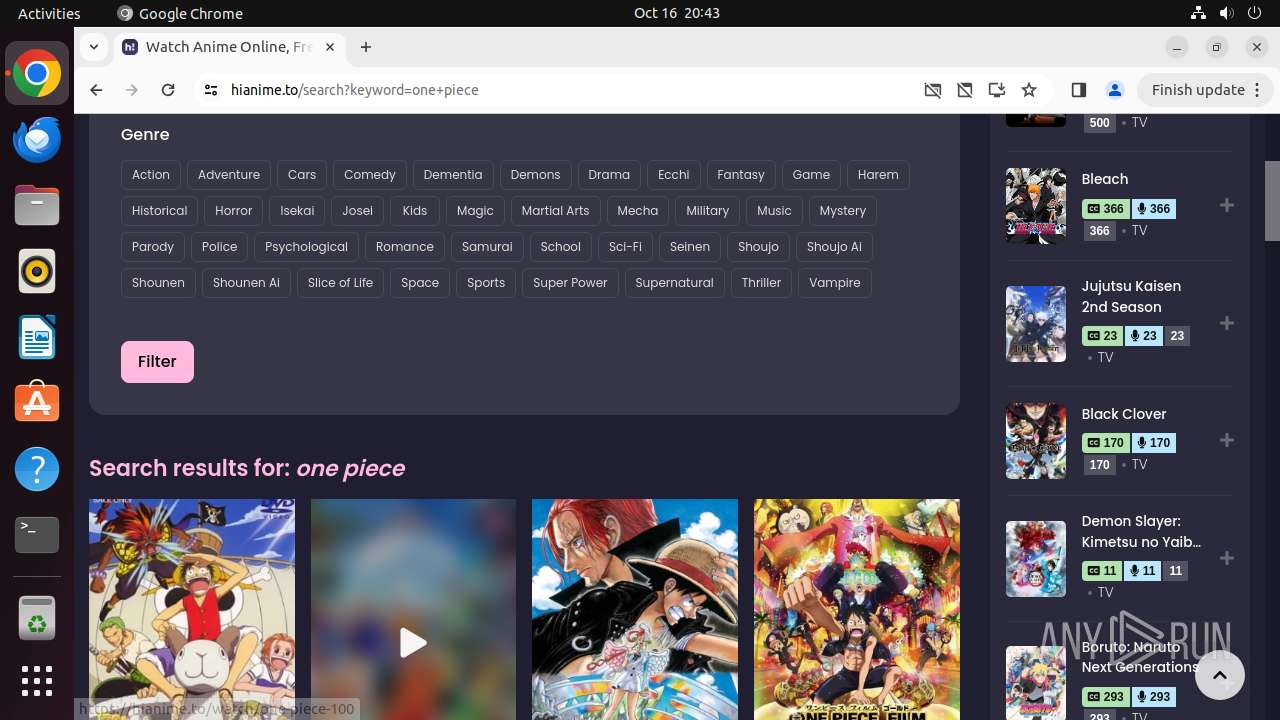This screenshot has width=1280, height=720.
Task: Click the Bleach poster thumbnail
Action: pos(1036,205)
